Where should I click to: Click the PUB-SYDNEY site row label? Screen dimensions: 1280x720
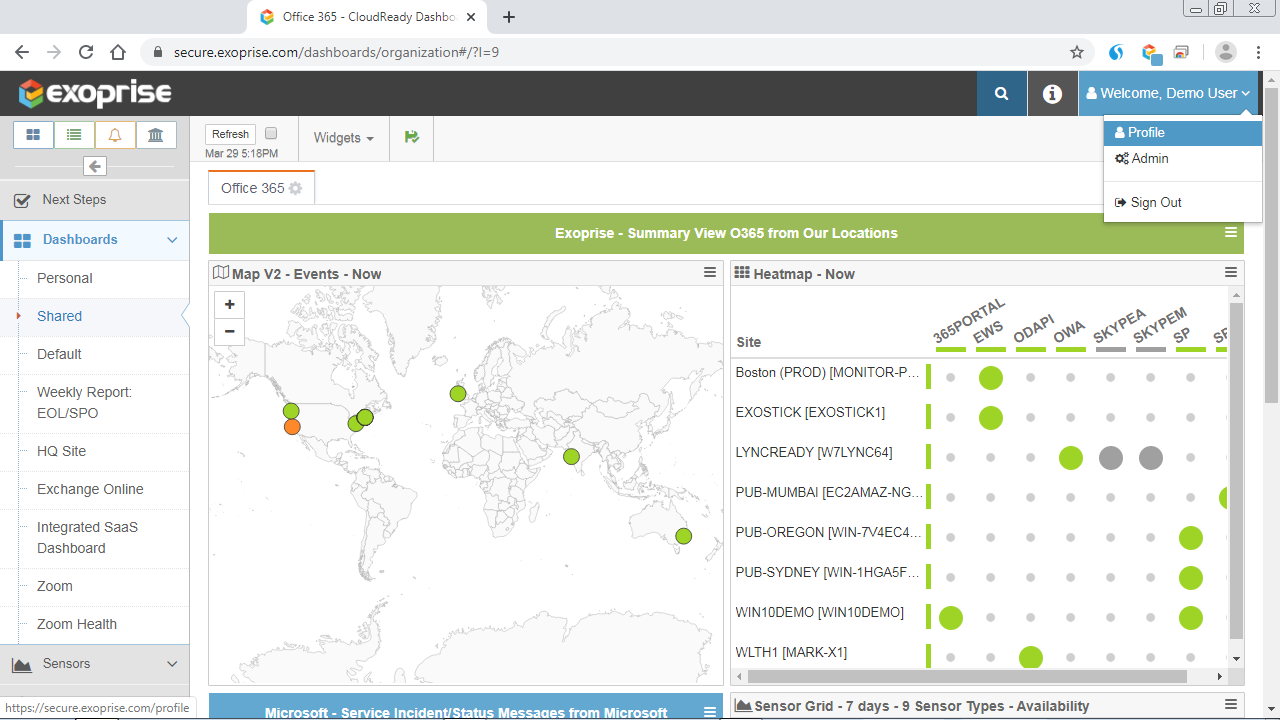tap(827, 572)
